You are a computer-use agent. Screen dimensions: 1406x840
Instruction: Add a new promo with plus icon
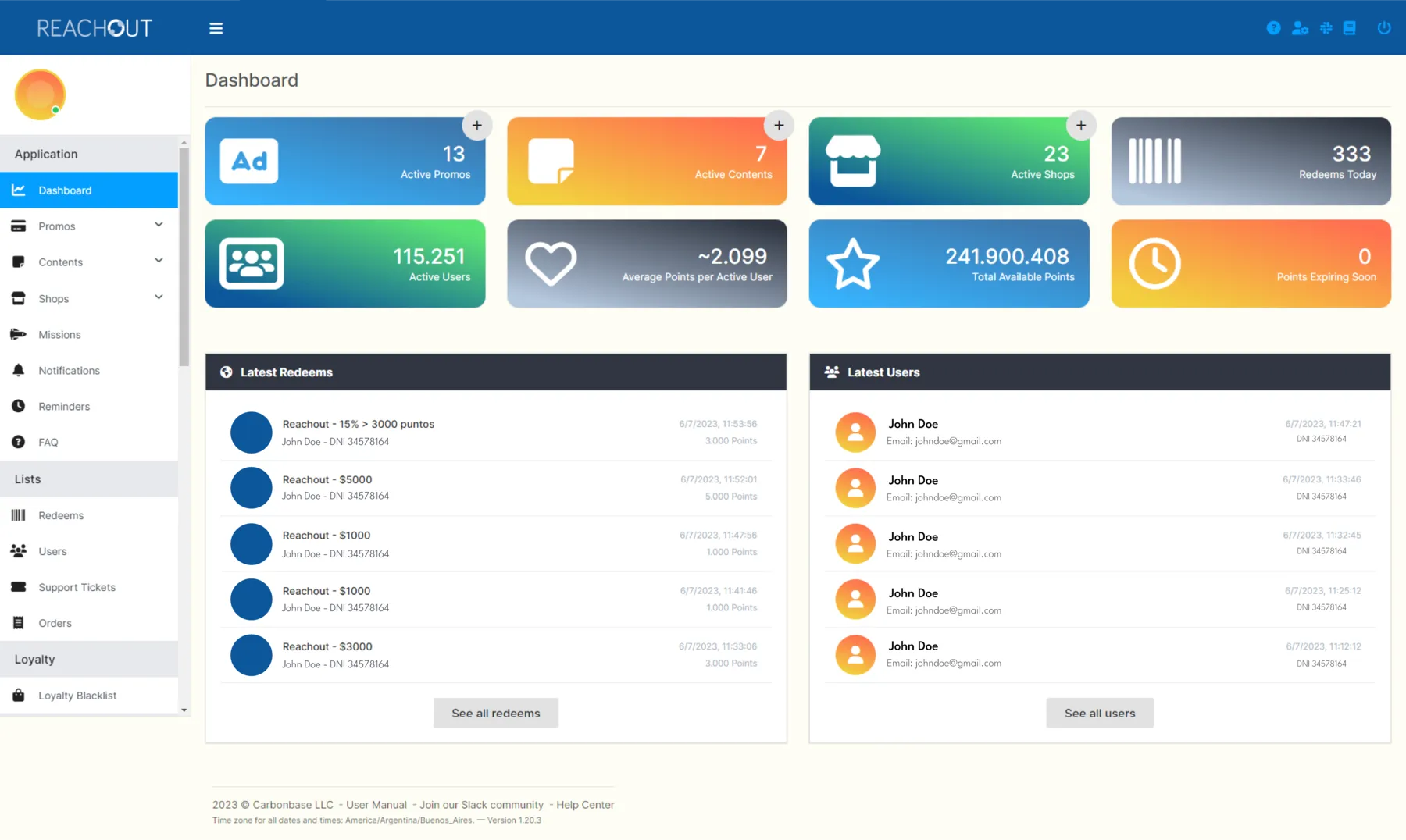click(x=477, y=125)
